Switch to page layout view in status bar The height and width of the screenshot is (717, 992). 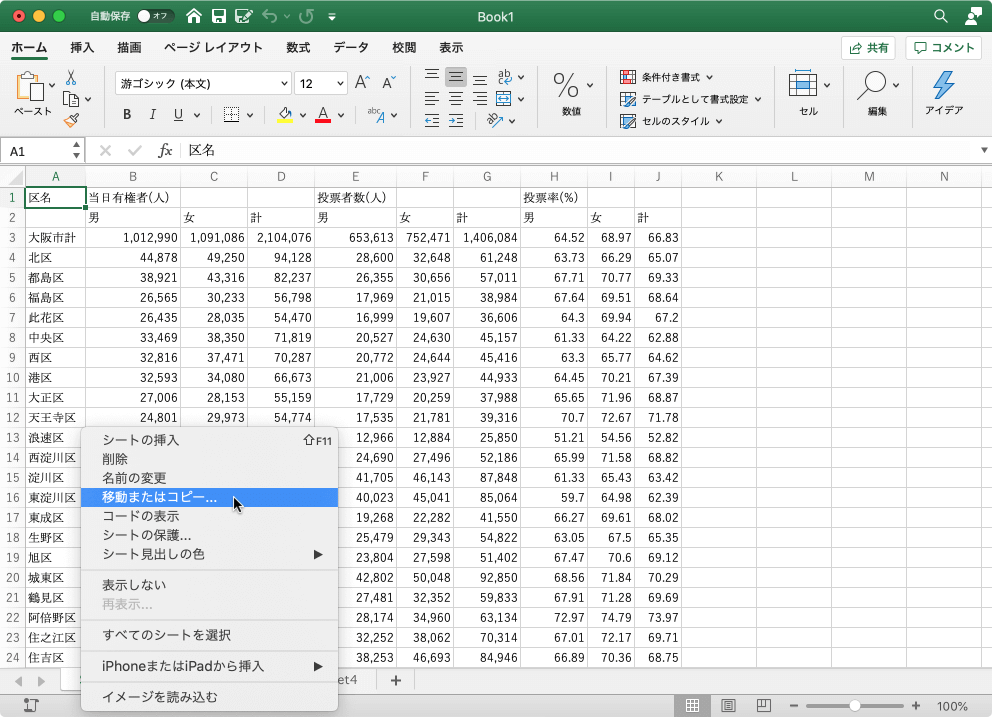click(728, 706)
